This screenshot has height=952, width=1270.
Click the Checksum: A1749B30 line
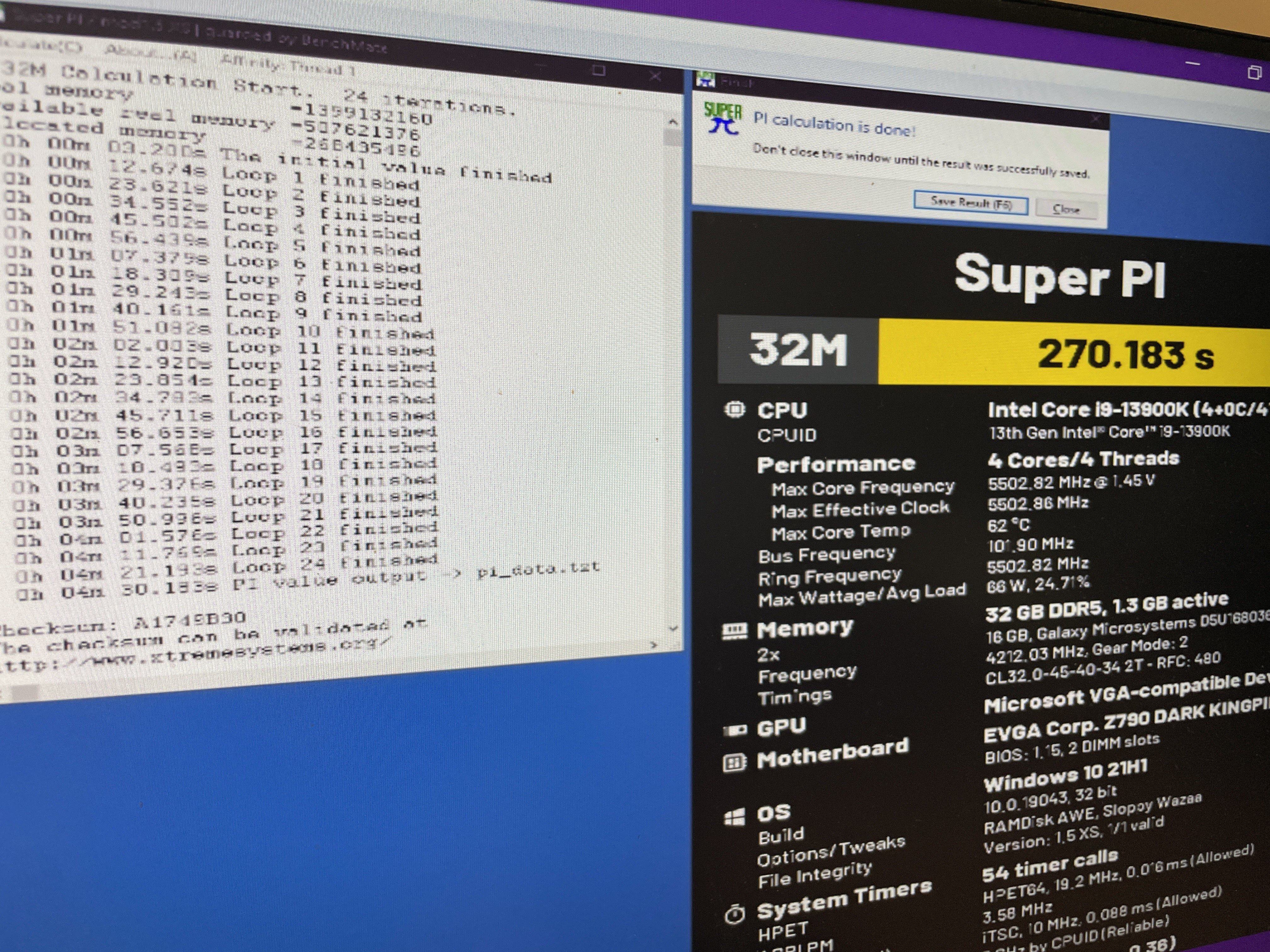click(123, 624)
